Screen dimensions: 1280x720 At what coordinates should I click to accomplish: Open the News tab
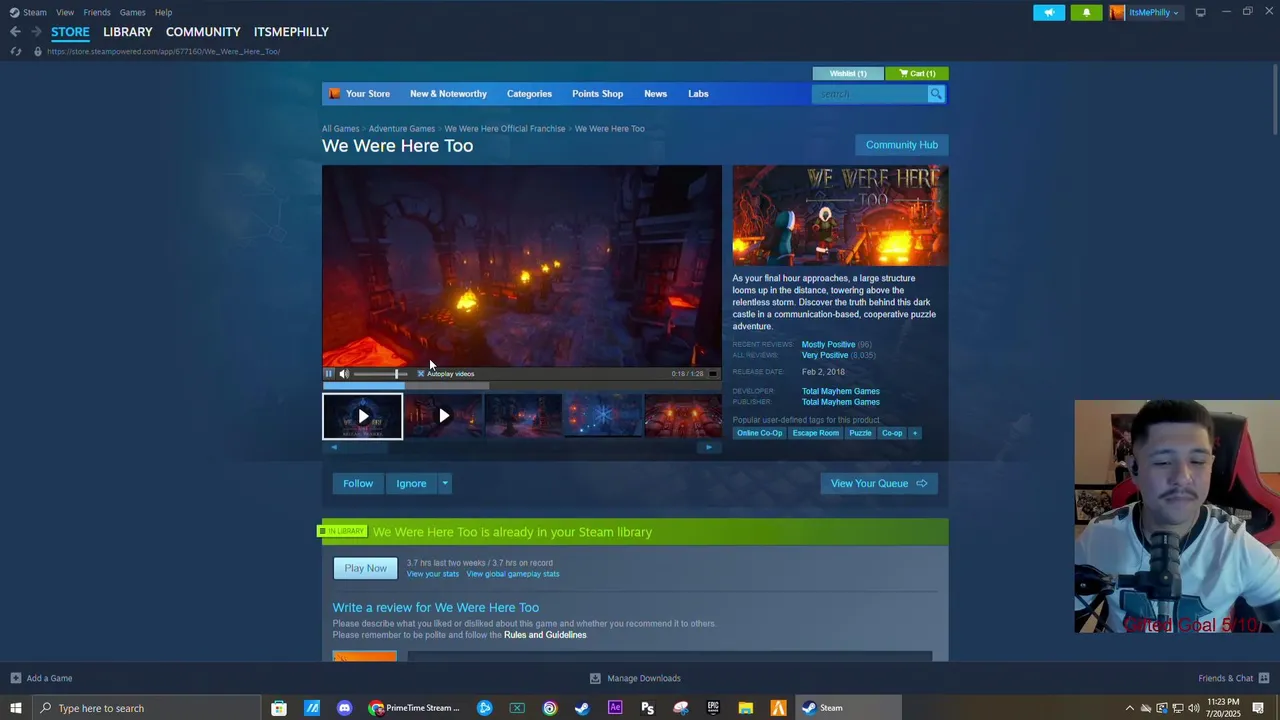click(x=655, y=94)
